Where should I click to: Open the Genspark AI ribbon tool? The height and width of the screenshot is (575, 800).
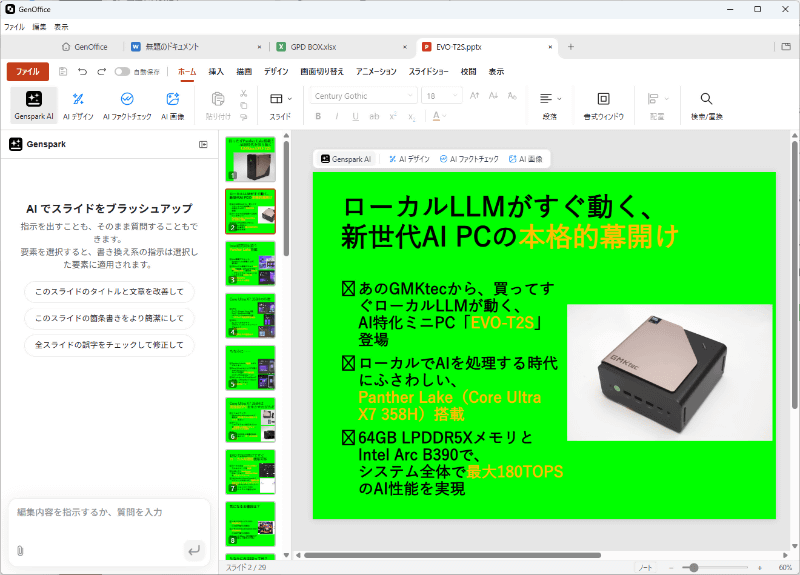point(34,105)
